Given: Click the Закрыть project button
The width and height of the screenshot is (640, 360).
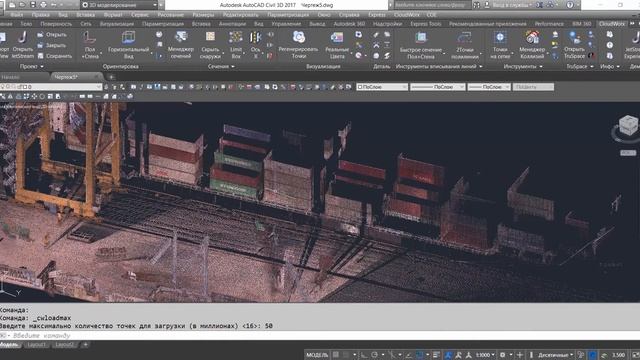Looking at the screenshot, I should tap(52, 45).
